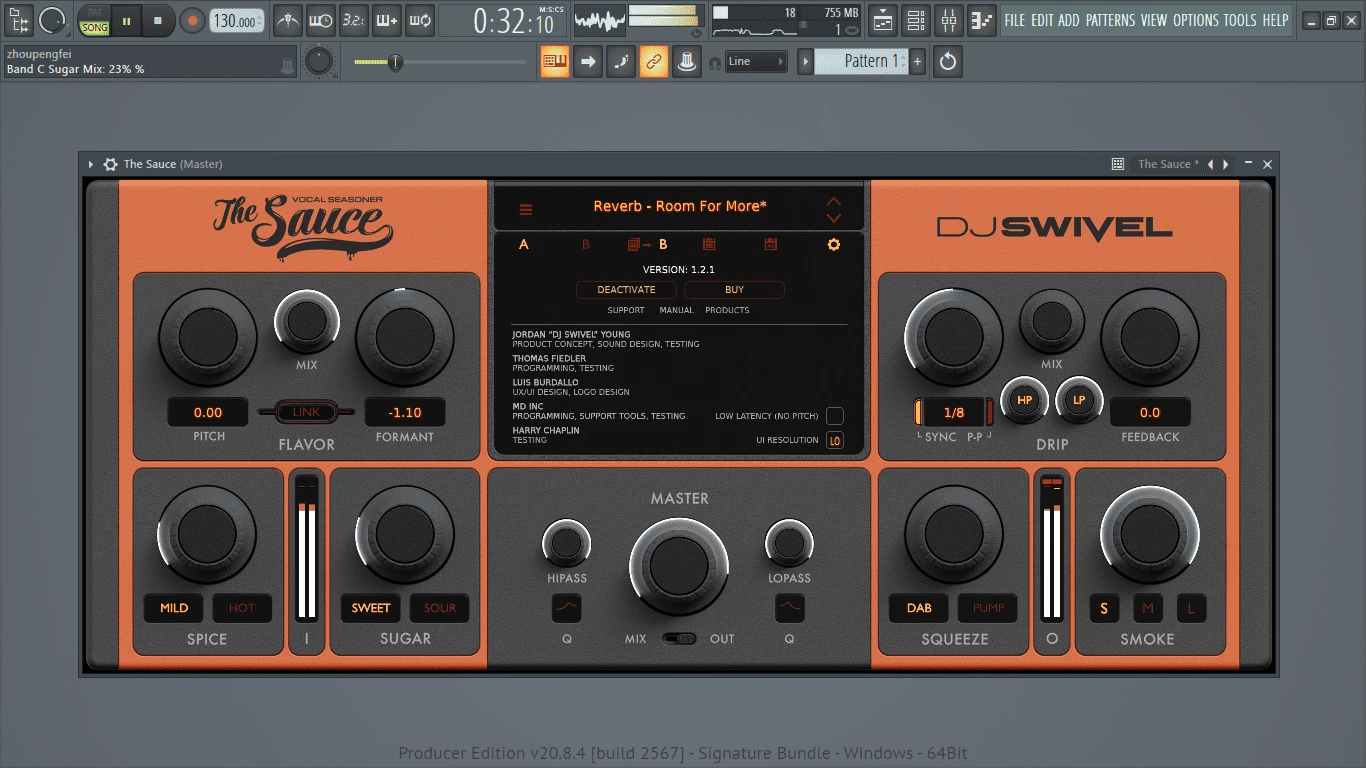Open the Pattern 1 selector

(862, 62)
